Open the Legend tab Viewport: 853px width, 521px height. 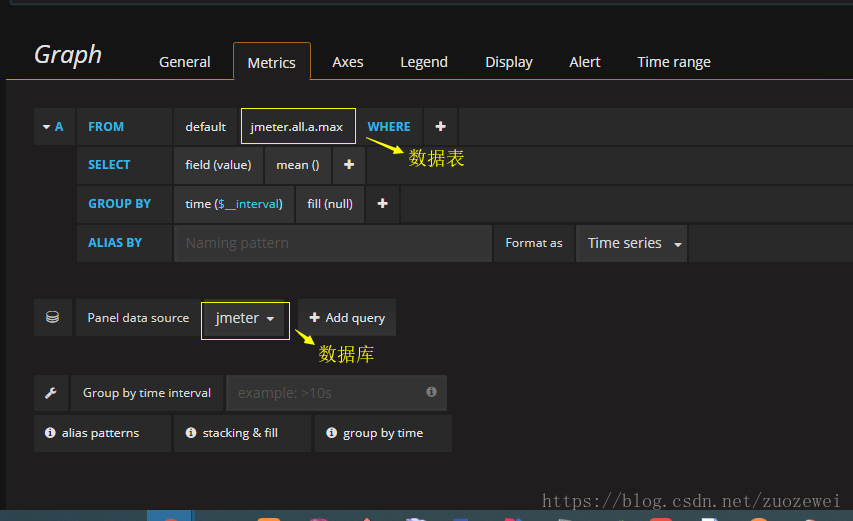424,62
